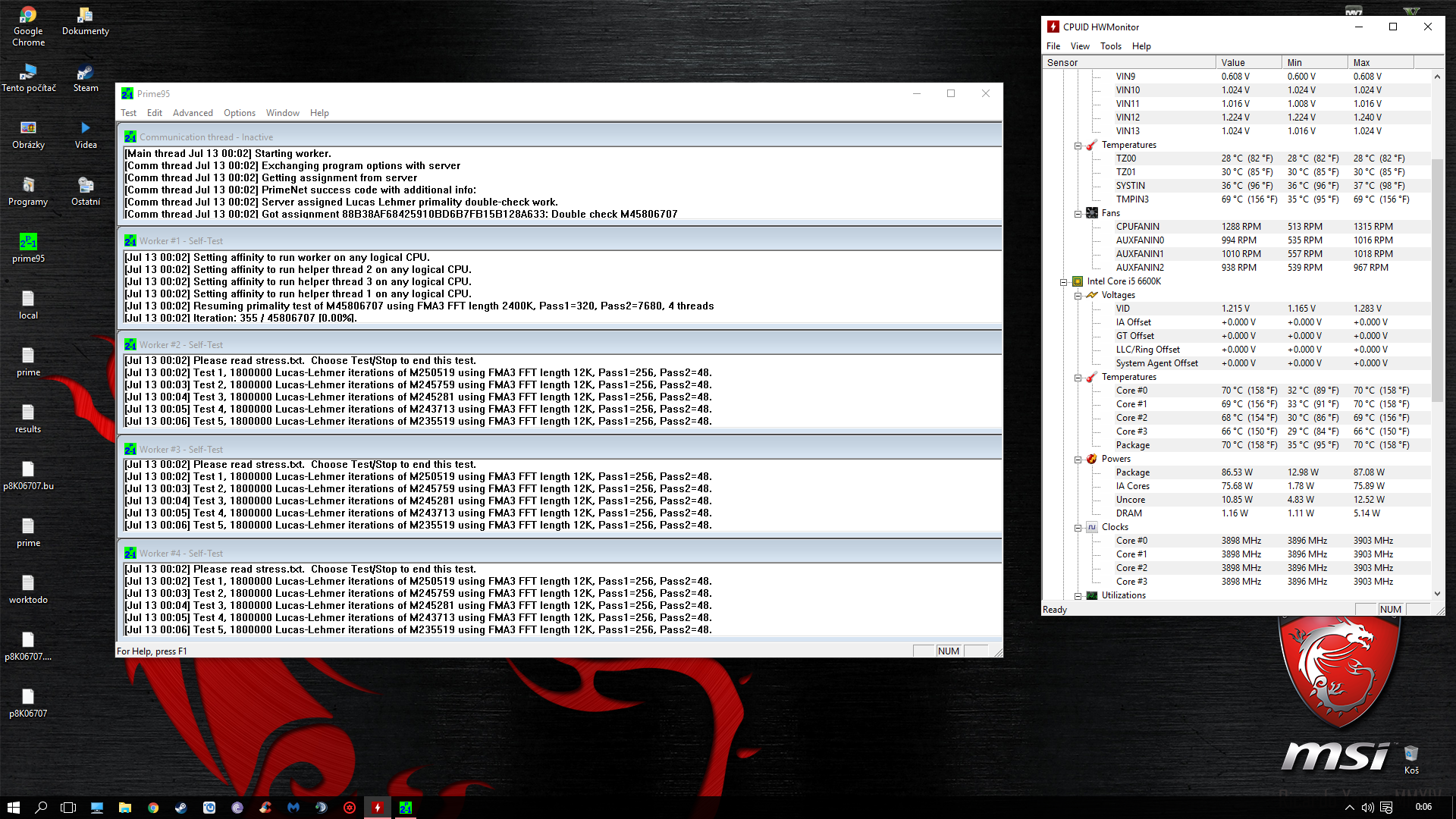Open Ostatní desktop folder
Screen dimensions: 1456x819
tap(85, 192)
